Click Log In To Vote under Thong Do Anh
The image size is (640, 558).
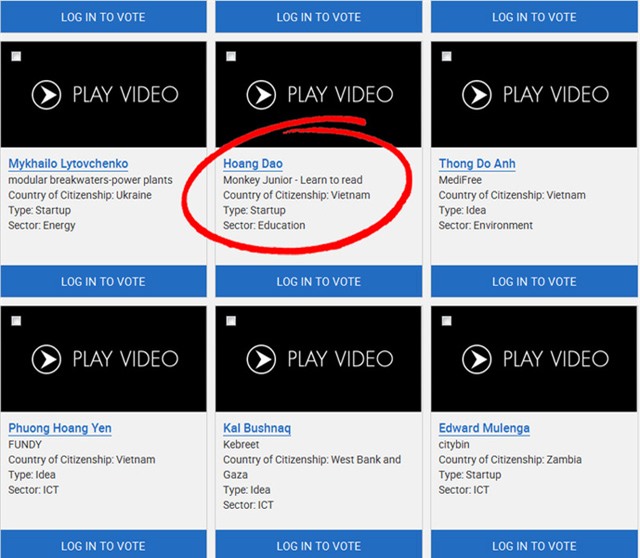pyautogui.click(x=534, y=282)
